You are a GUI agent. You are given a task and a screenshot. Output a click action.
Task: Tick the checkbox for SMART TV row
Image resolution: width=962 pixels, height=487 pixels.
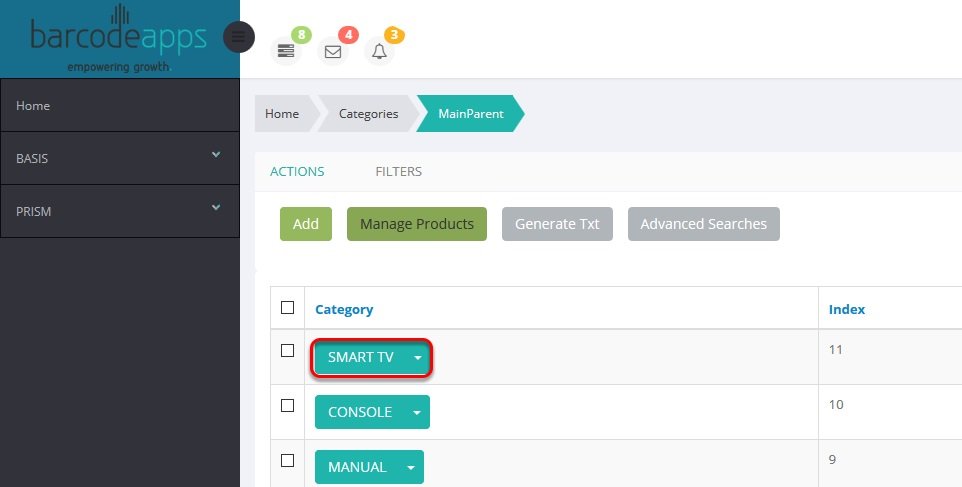[287, 350]
